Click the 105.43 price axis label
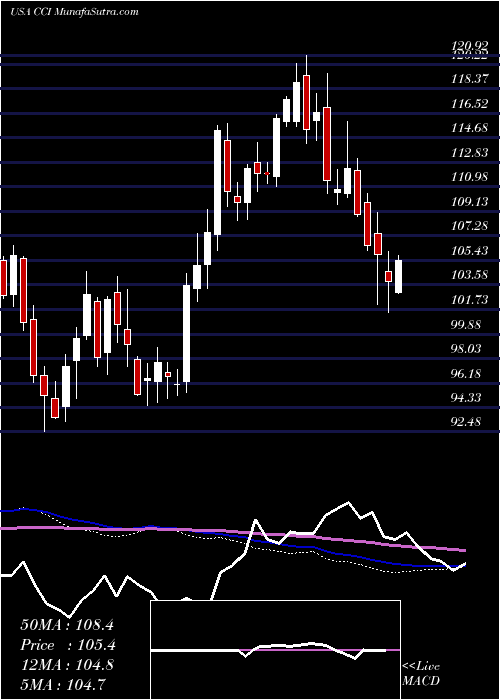The height and width of the screenshot is (700, 500). coord(469,251)
